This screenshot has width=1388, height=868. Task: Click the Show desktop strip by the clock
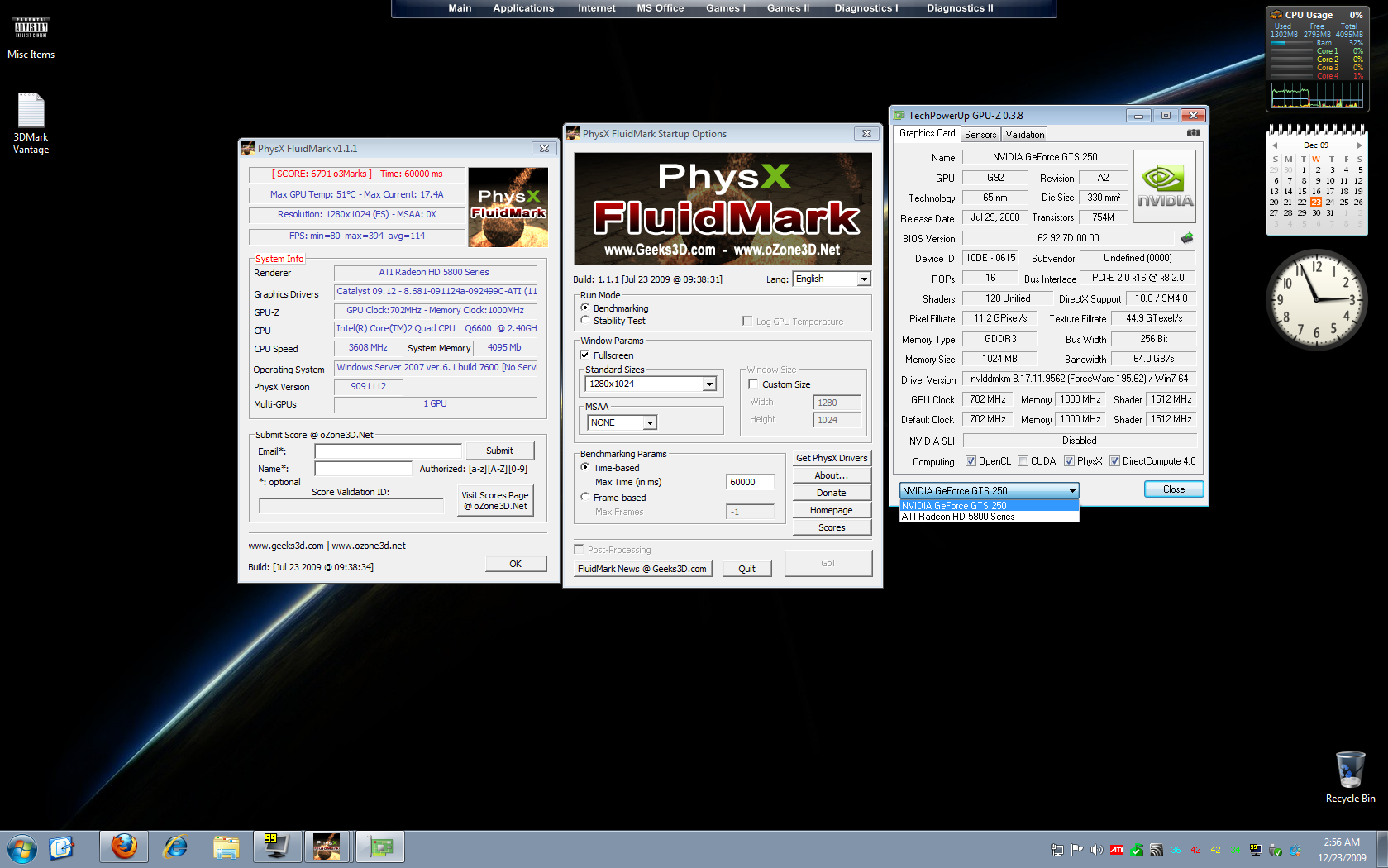pyautogui.click(x=1382, y=849)
